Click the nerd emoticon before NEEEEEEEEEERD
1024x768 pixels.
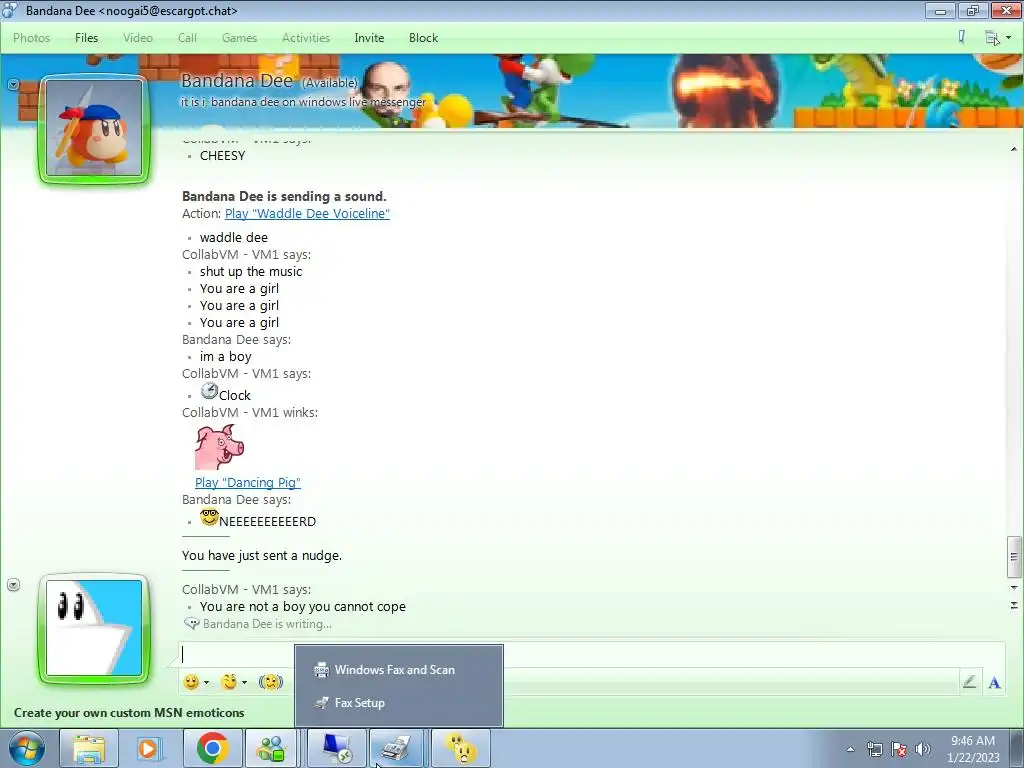209,517
